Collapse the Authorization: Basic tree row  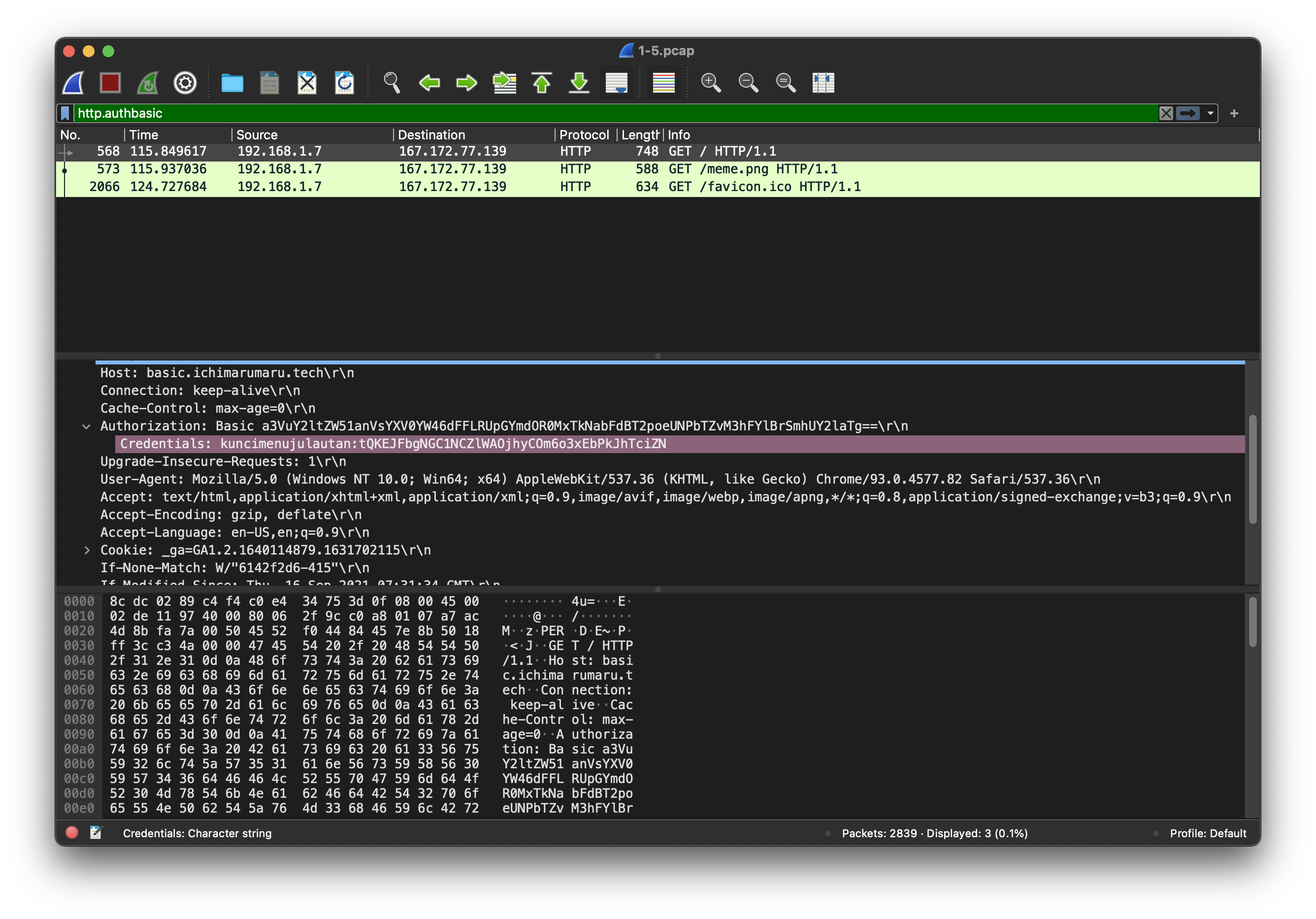(x=87, y=427)
